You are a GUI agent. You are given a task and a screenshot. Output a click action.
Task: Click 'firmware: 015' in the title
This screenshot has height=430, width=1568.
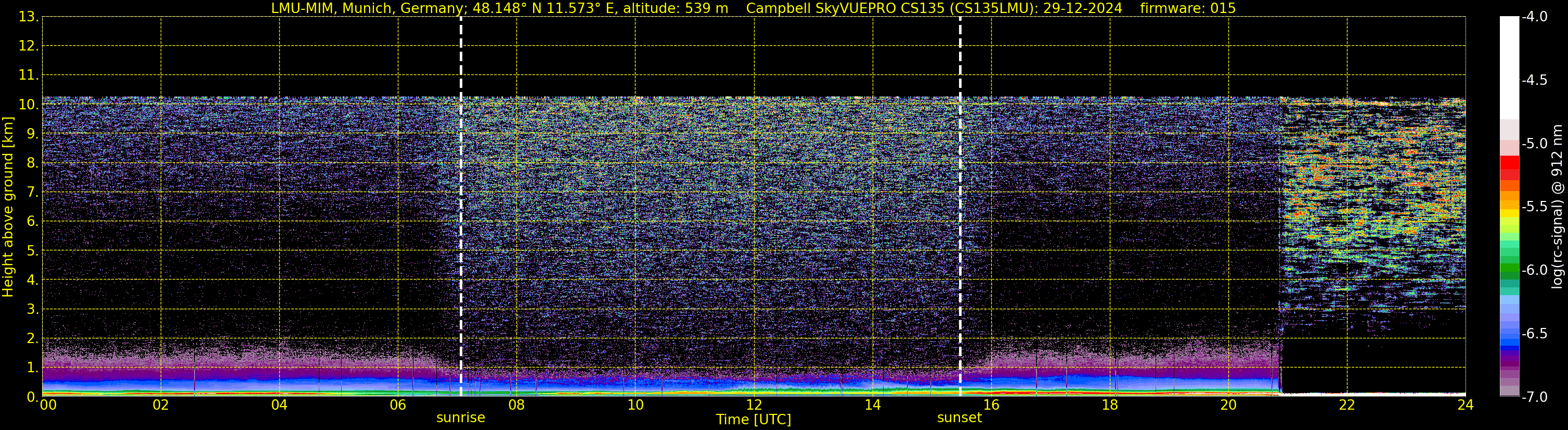click(x=1187, y=8)
